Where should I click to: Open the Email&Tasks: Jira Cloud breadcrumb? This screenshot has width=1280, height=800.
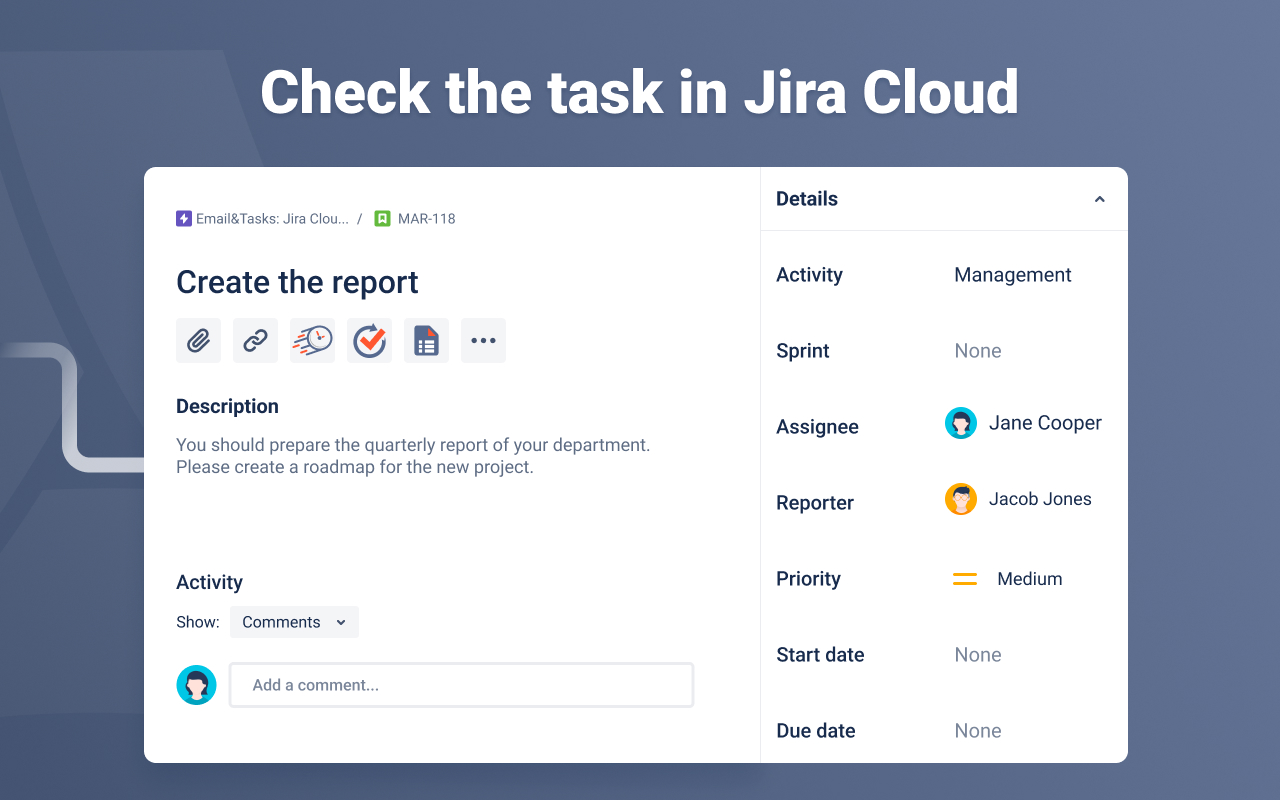pyautogui.click(x=272, y=218)
